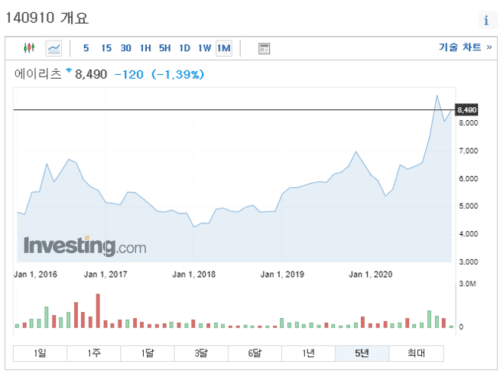Click the tallest red volume bar
The image size is (500, 374).
tap(98, 310)
